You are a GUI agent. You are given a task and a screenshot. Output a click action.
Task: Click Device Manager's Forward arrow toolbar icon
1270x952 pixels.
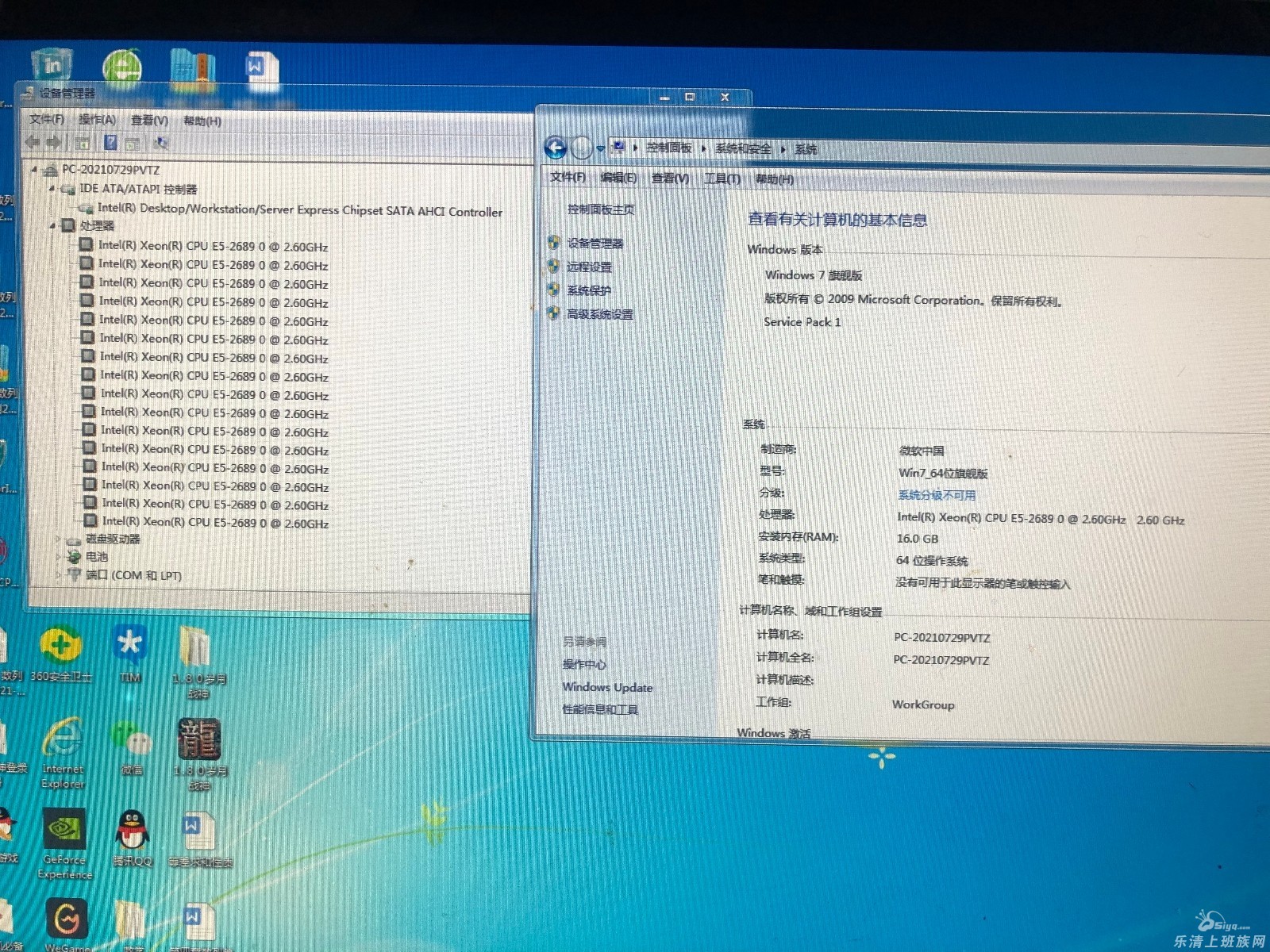[53, 142]
